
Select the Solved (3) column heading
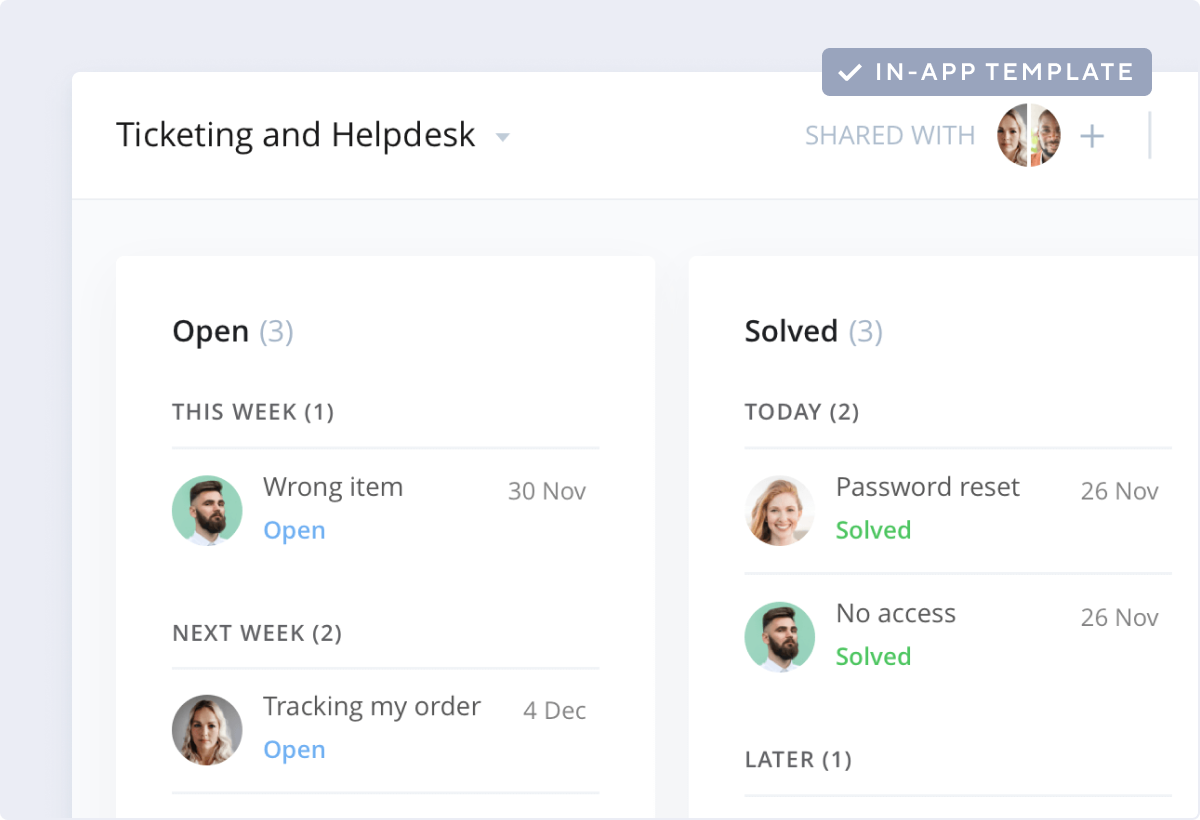coord(814,331)
